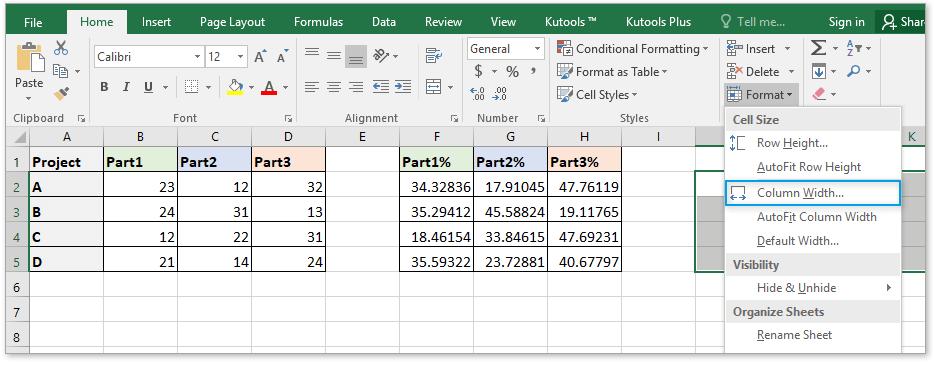Open the General number format dropdown
Viewport: 934px width, 365px height.
click(x=537, y=49)
